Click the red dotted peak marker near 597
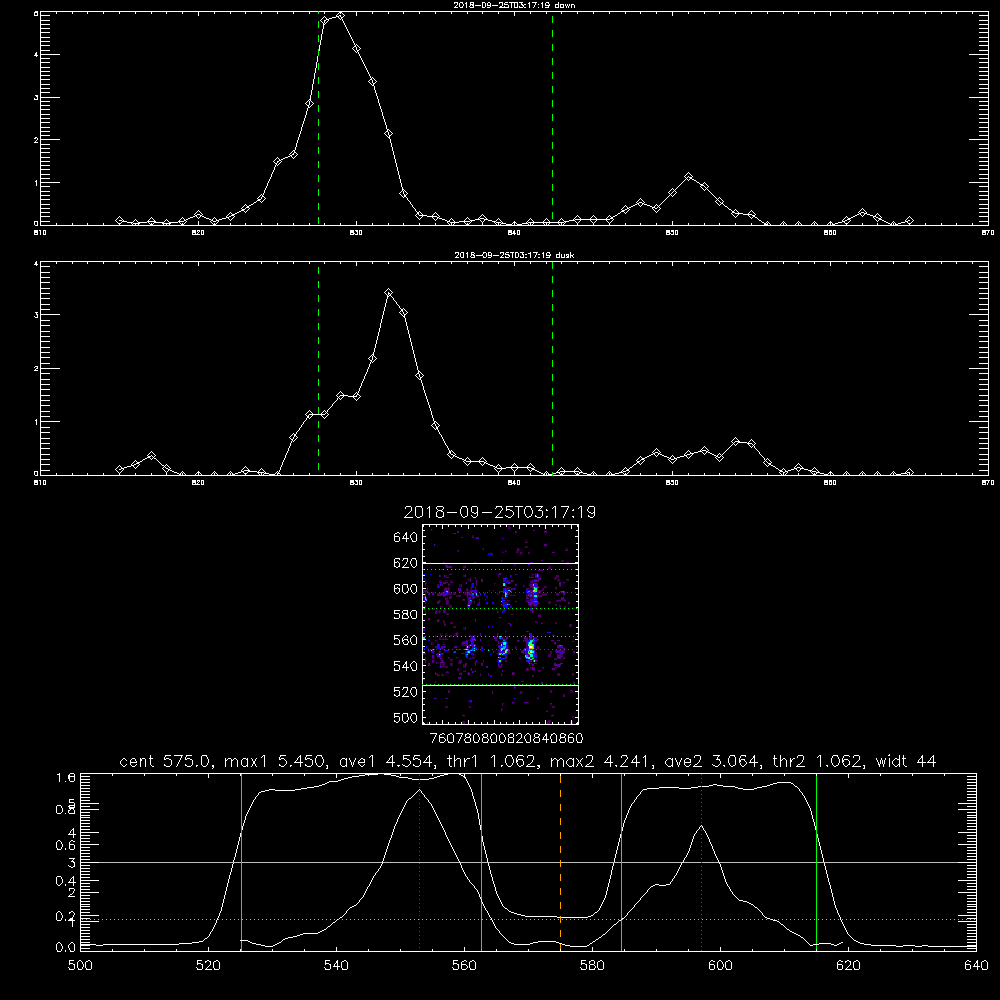The width and height of the screenshot is (1000, 1000). coord(702,861)
